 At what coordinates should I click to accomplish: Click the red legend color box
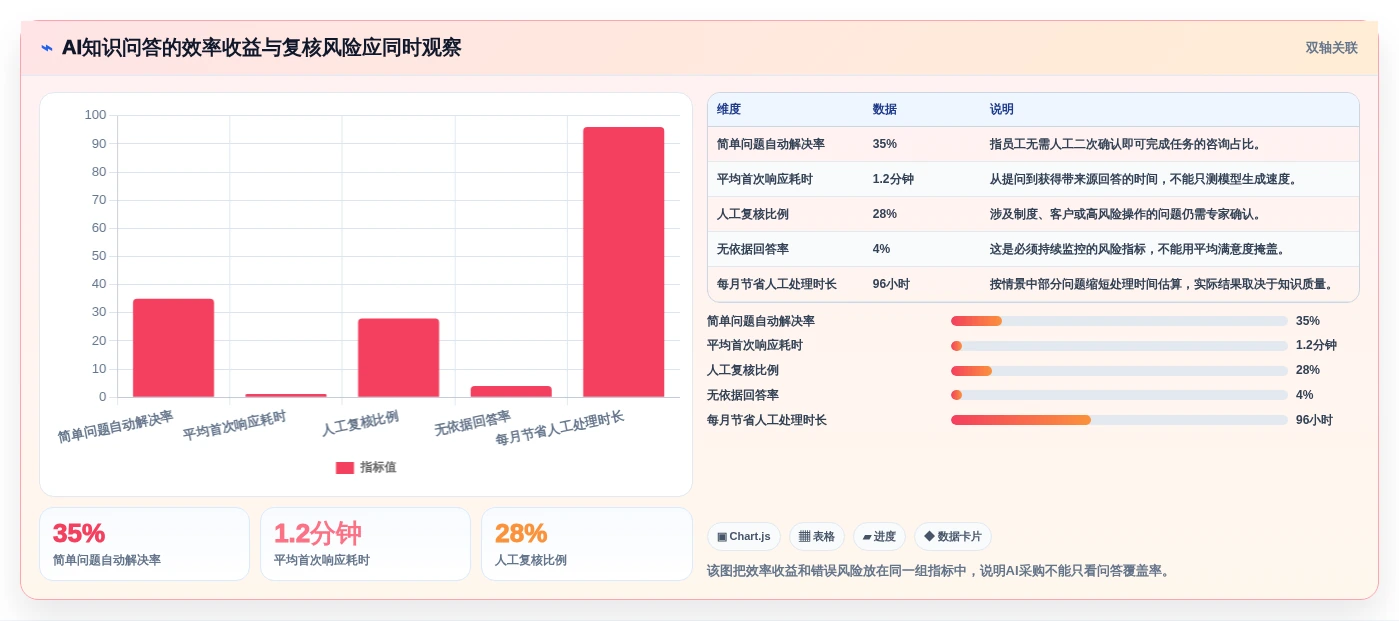point(345,467)
